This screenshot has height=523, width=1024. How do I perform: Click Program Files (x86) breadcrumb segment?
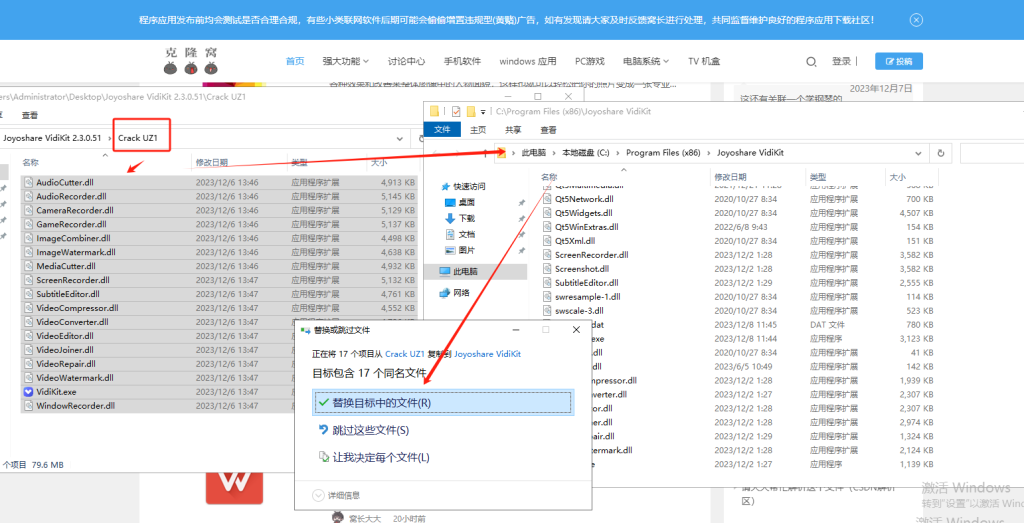click(x=663, y=153)
